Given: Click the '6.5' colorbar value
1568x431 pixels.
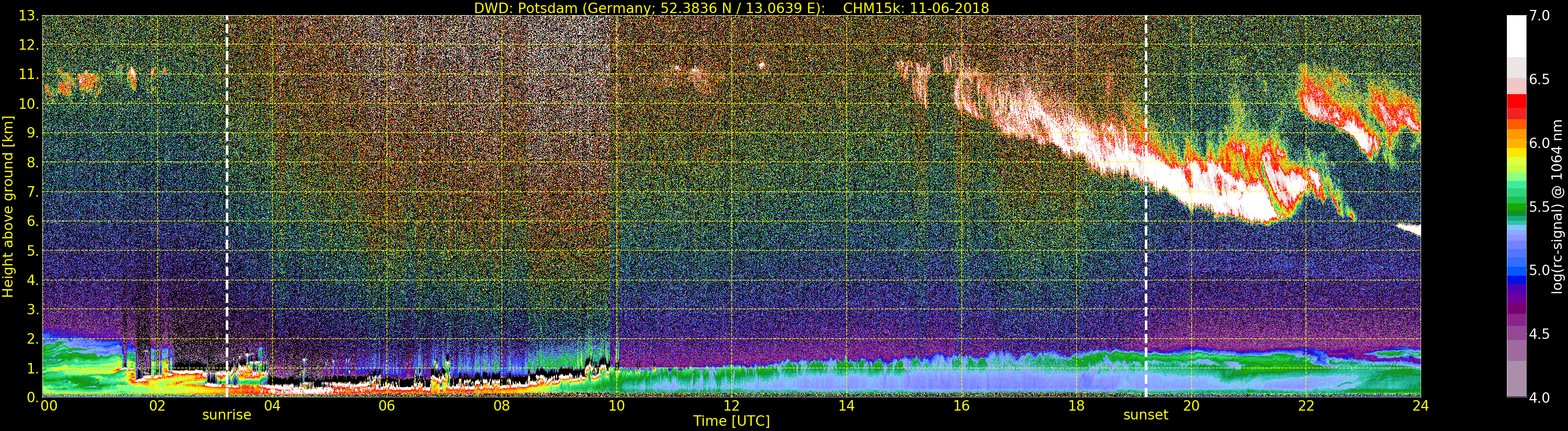Looking at the screenshot, I should [1539, 80].
